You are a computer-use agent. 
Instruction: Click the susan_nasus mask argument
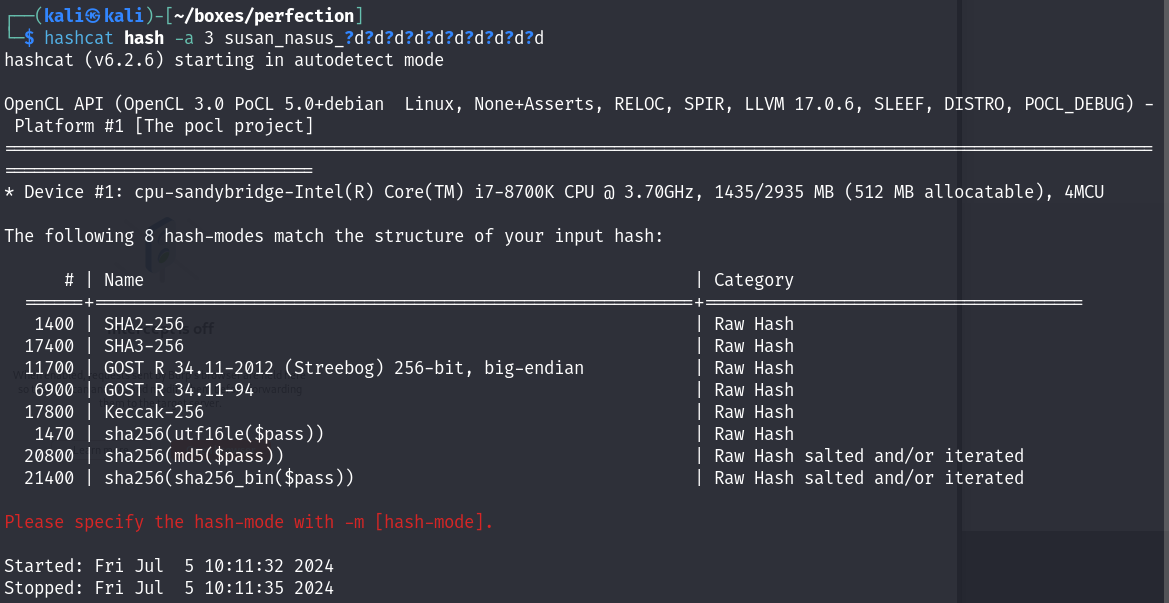[385, 38]
